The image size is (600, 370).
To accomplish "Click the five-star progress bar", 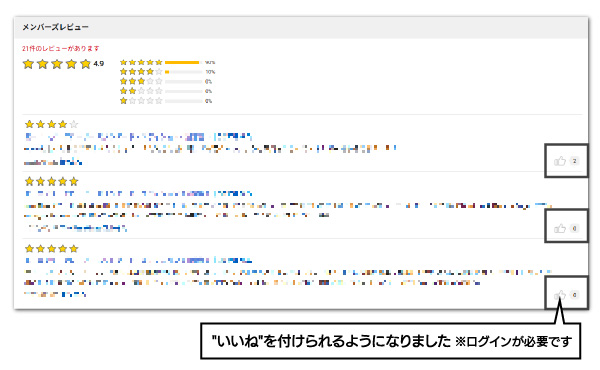I will coord(183,62).
